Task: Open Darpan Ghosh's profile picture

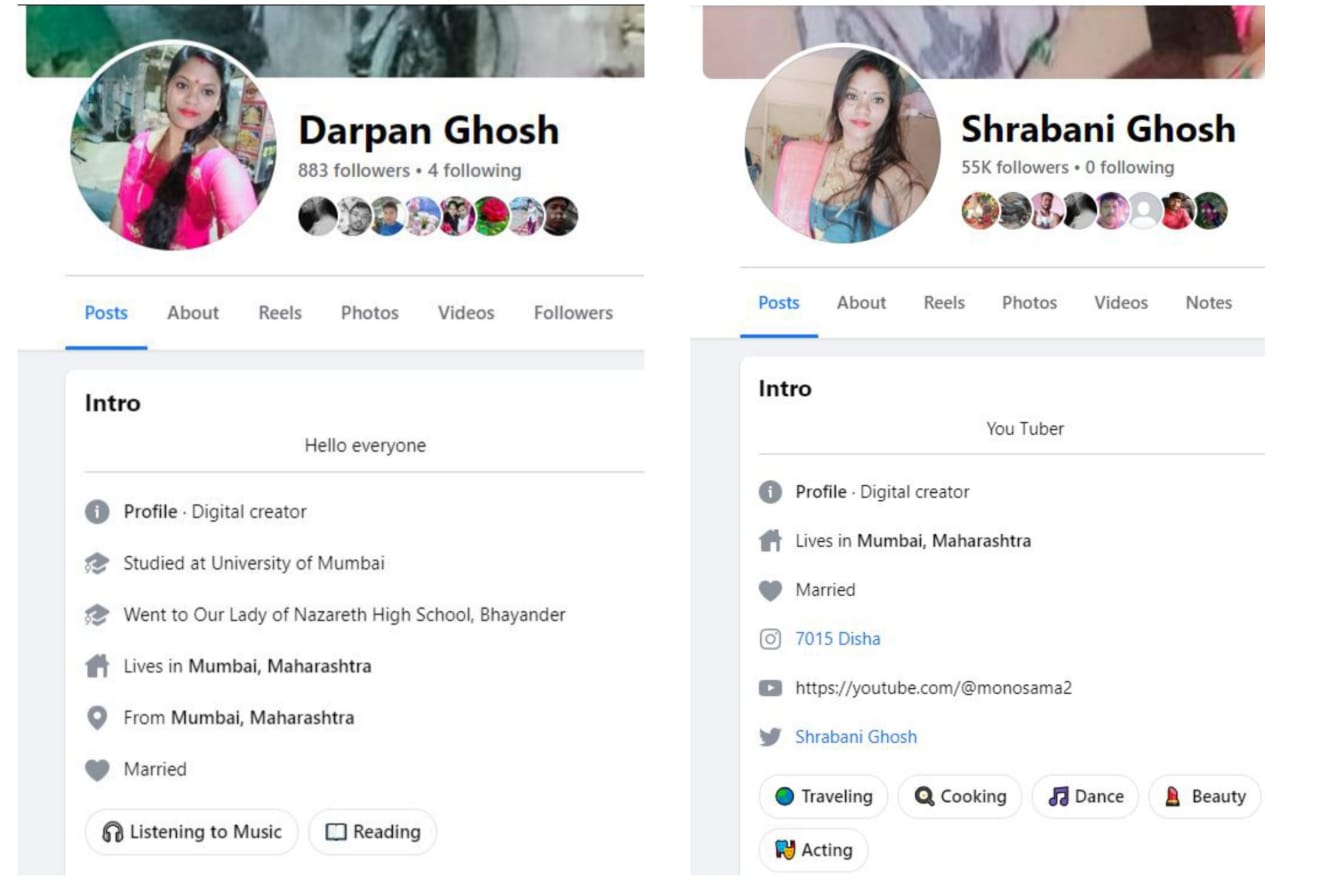Action: [x=173, y=145]
